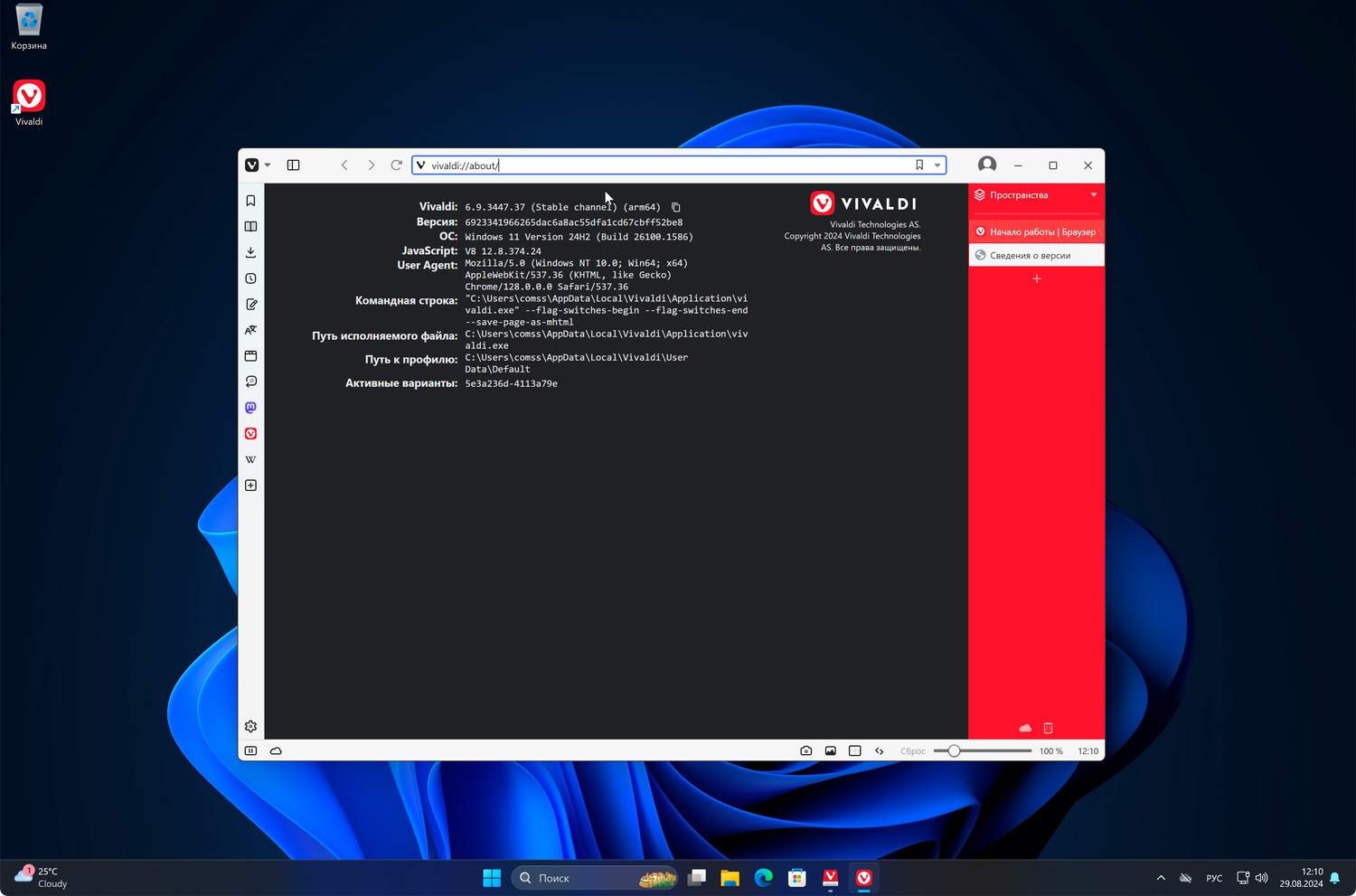Screen dimensions: 1356x896
Task: Open the closed tabs trash icon
Action: pyautogui.click(x=1049, y=728)
